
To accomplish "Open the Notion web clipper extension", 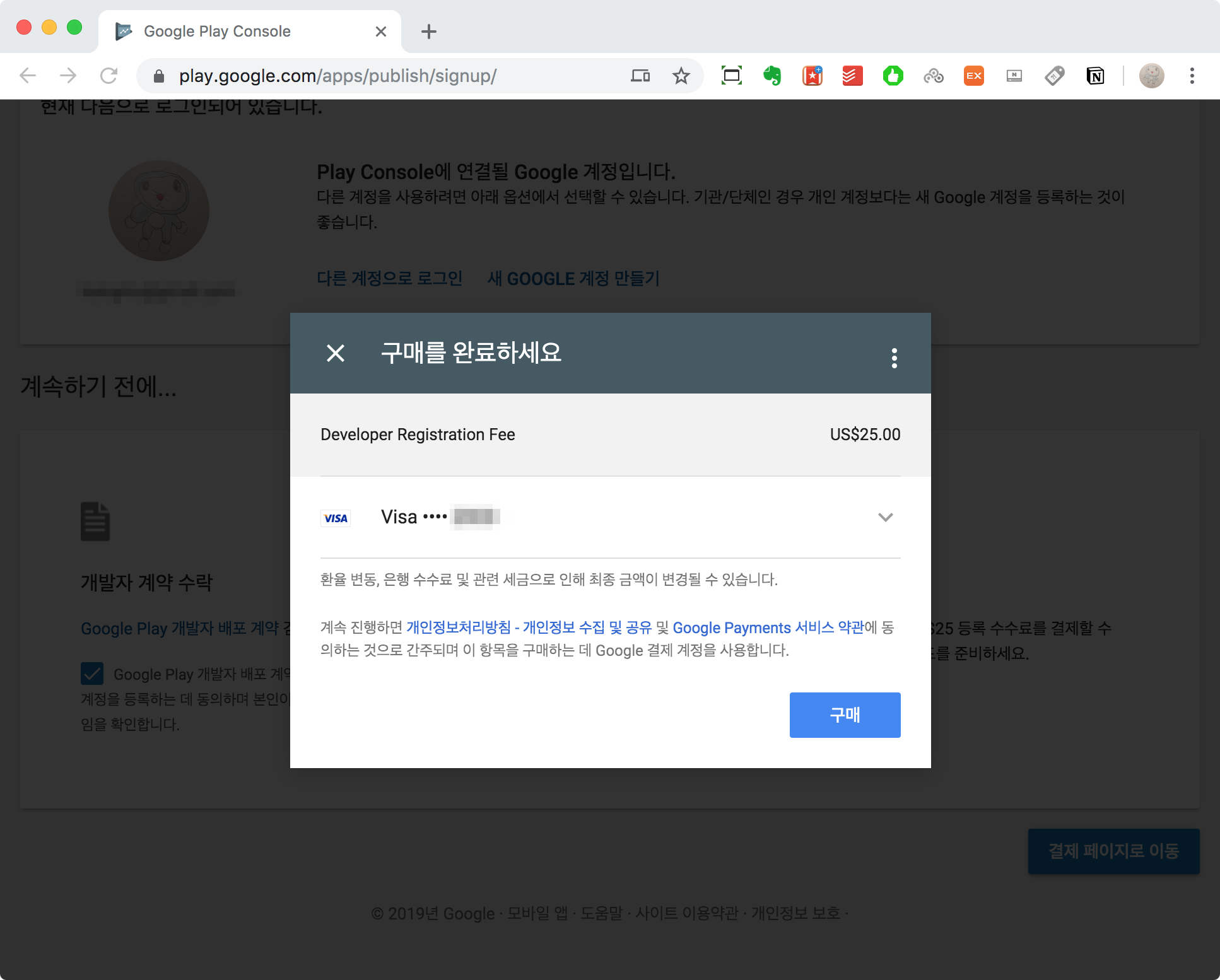I will coord(1095,76).
